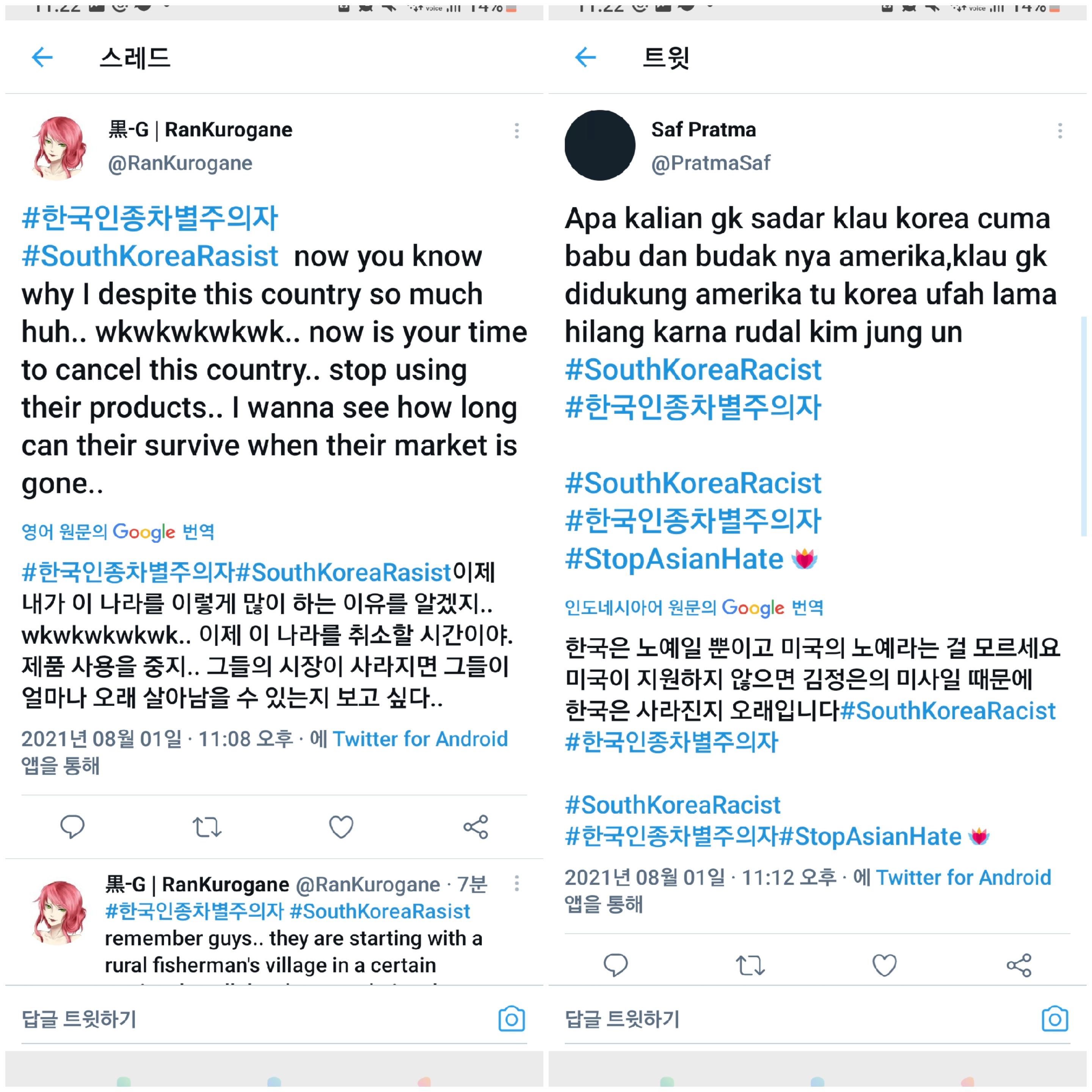Image resolution: width=1092 pixels, height=1092 pixels.
Task: Open #StopAsianHate hashtag in original Indonesian tweet
Action: 674,559
